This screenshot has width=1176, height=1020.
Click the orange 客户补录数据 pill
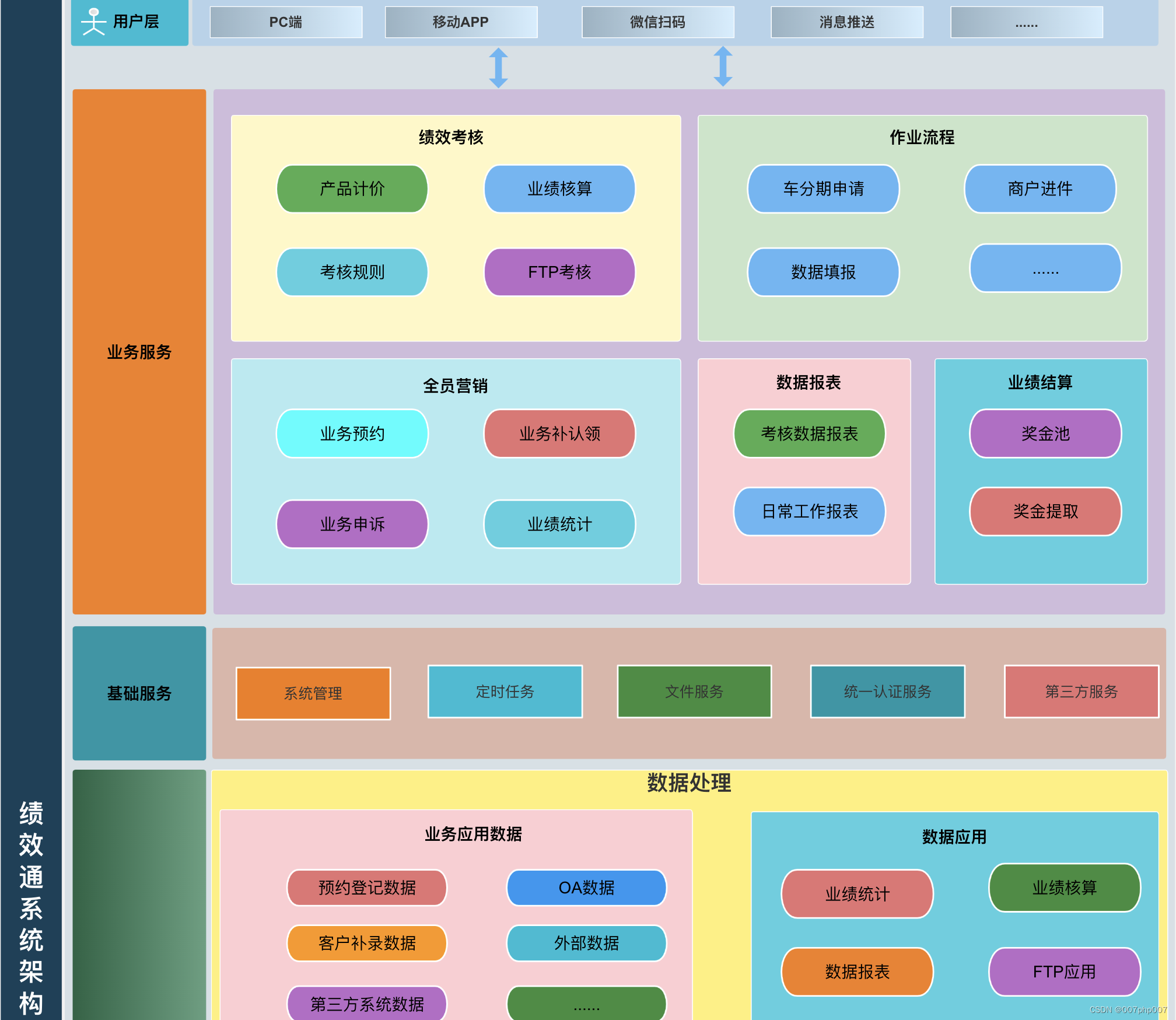click(367, 944)
